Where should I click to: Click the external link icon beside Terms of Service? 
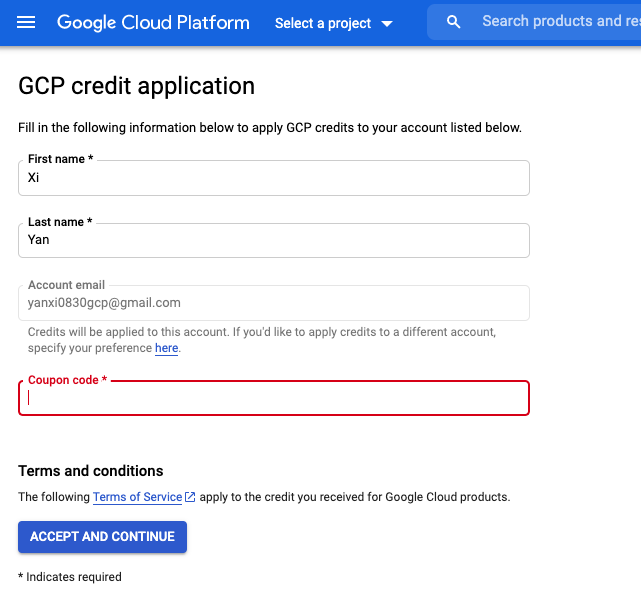click(190, 497)
